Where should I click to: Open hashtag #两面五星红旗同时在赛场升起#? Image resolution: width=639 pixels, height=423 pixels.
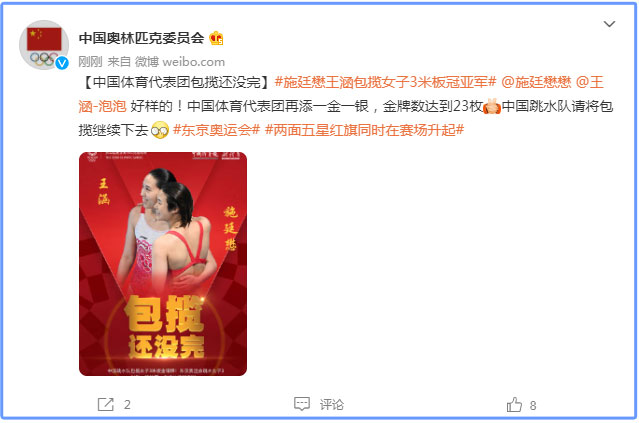coord(364,130)
